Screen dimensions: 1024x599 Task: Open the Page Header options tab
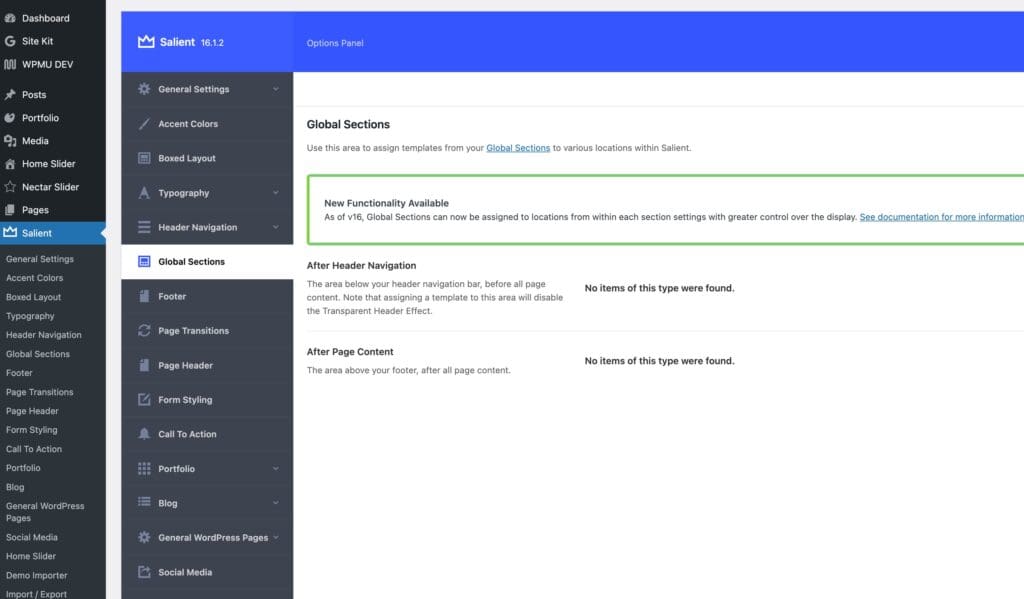(185, 365)
